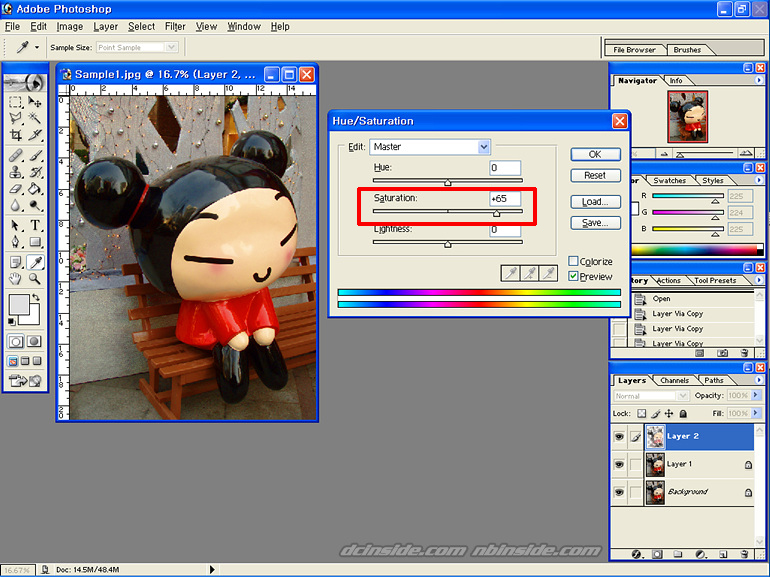Select the Crop tool

(x=15, y=135)
